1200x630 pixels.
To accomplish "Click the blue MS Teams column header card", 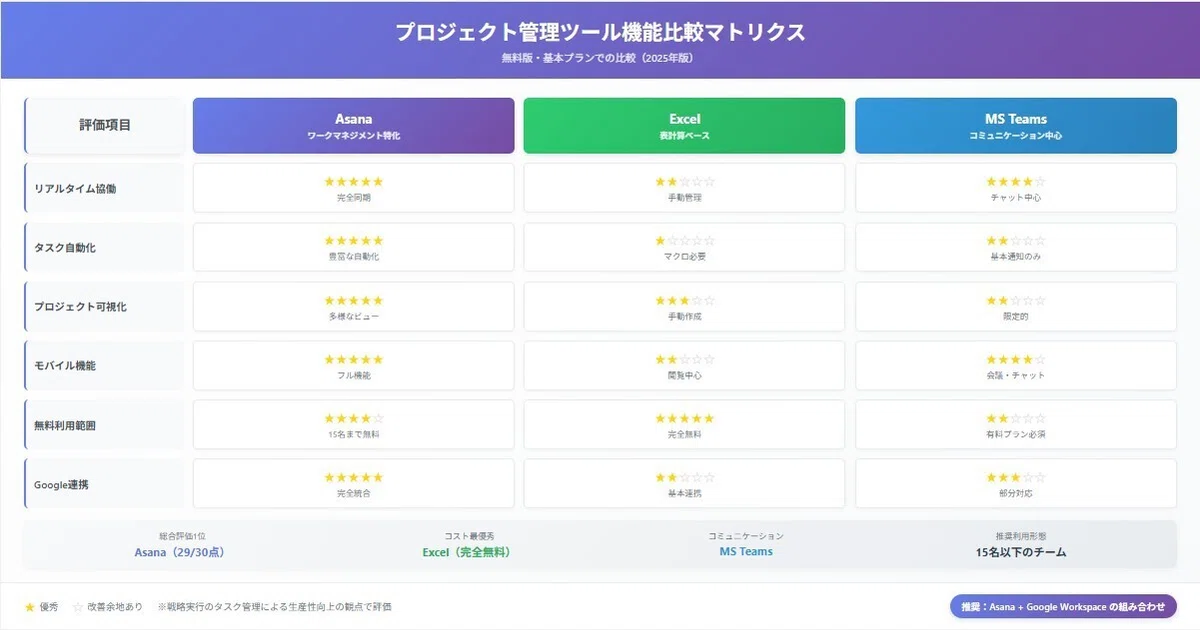I will [x=1016, y=126].
